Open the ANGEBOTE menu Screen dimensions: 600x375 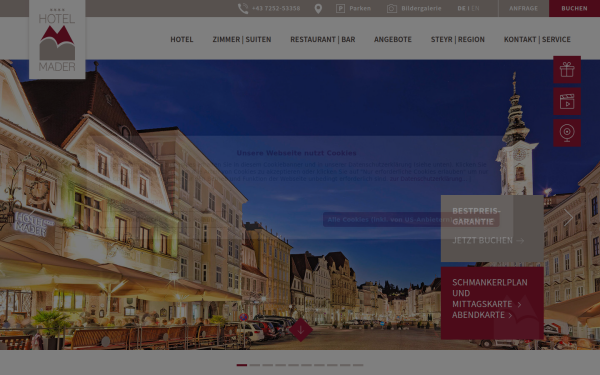click(393, 39)
